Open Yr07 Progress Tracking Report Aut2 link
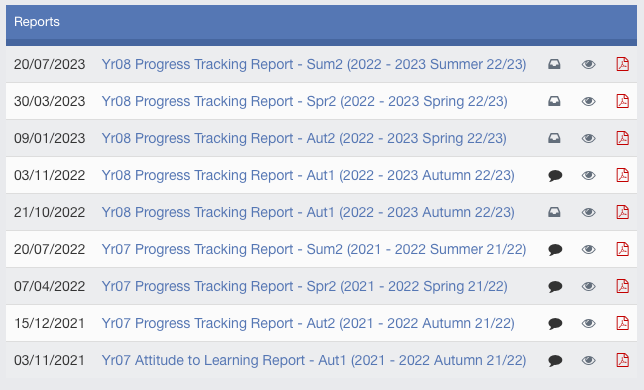 pyautogui.click(x=308, y=323)
